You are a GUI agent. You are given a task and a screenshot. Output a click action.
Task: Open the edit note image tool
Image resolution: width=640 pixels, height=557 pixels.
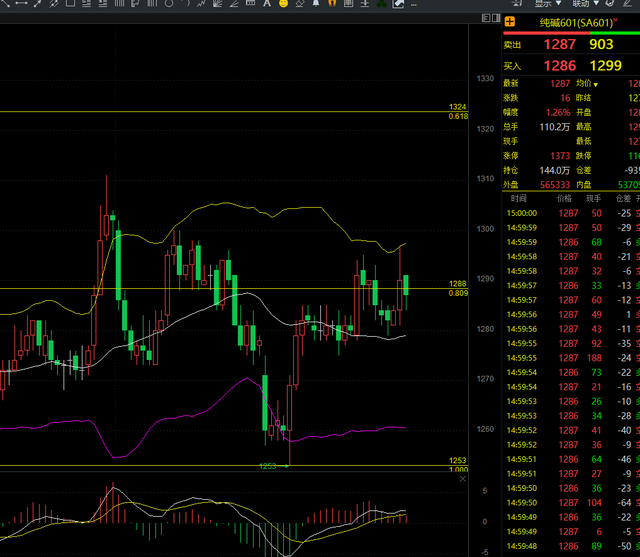[x=398, y=4]
